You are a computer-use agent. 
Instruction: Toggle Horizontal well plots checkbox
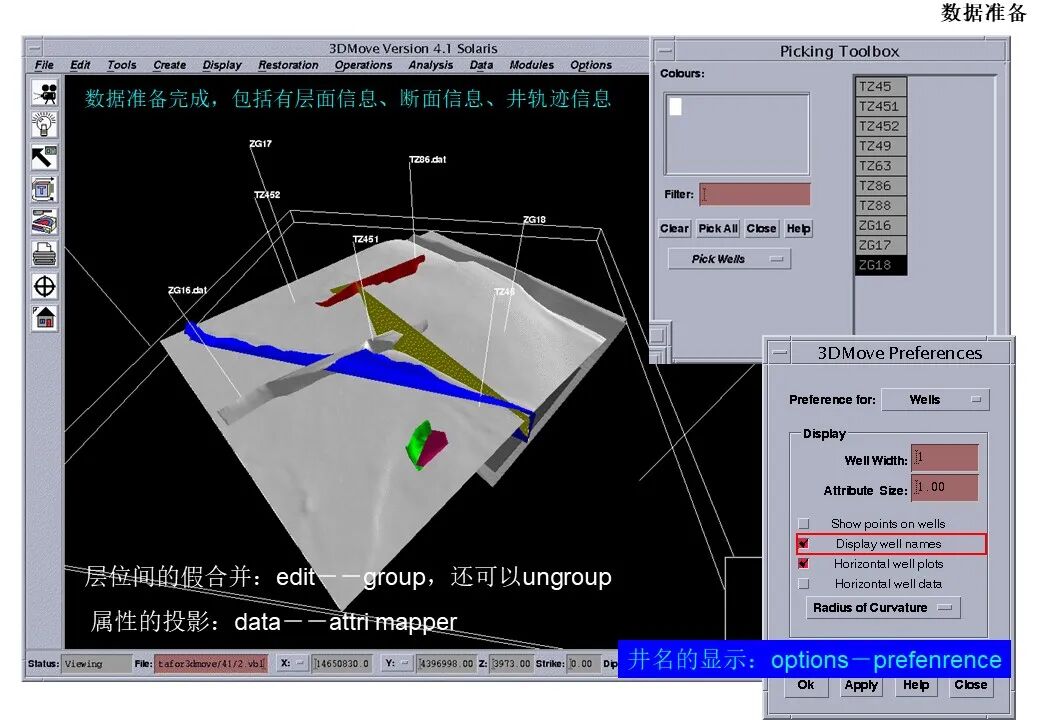804,564
